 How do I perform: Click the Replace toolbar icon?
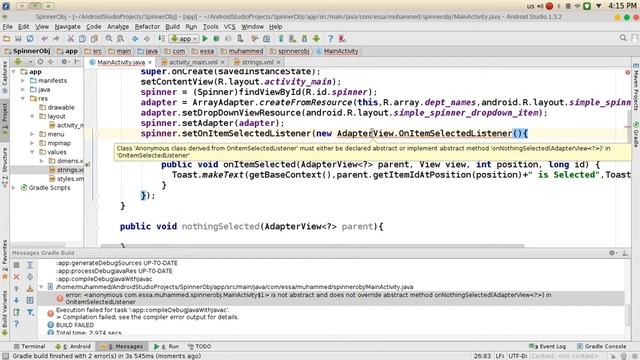pyautogui.click(x=120, y=39)
